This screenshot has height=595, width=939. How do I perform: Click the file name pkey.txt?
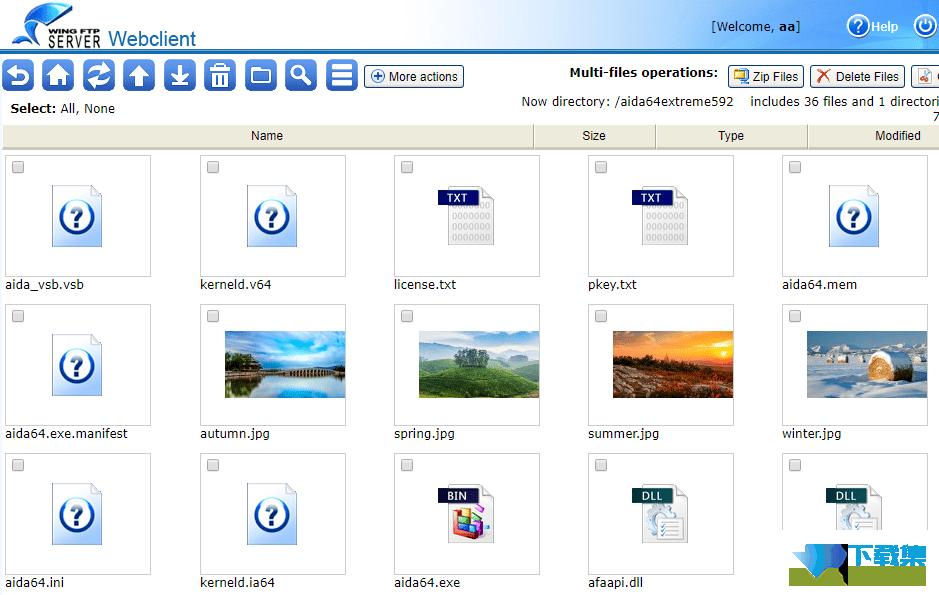pos(612,285)
